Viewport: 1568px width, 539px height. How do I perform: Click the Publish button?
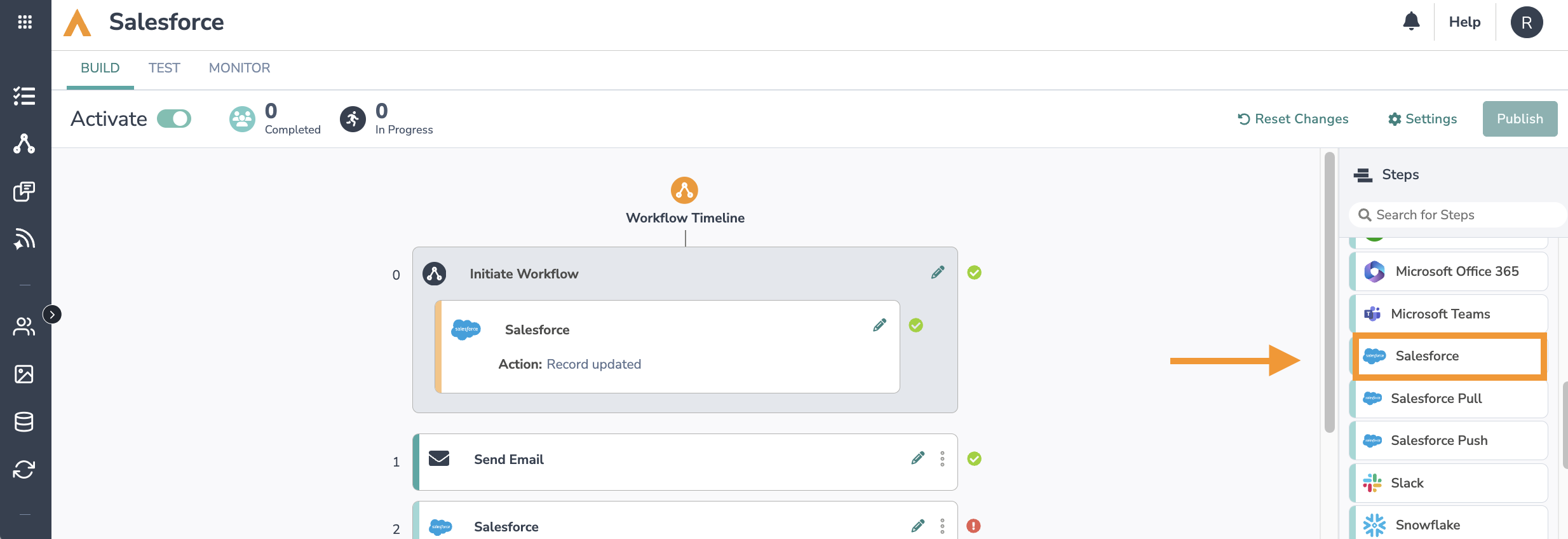pos(1520,119)
